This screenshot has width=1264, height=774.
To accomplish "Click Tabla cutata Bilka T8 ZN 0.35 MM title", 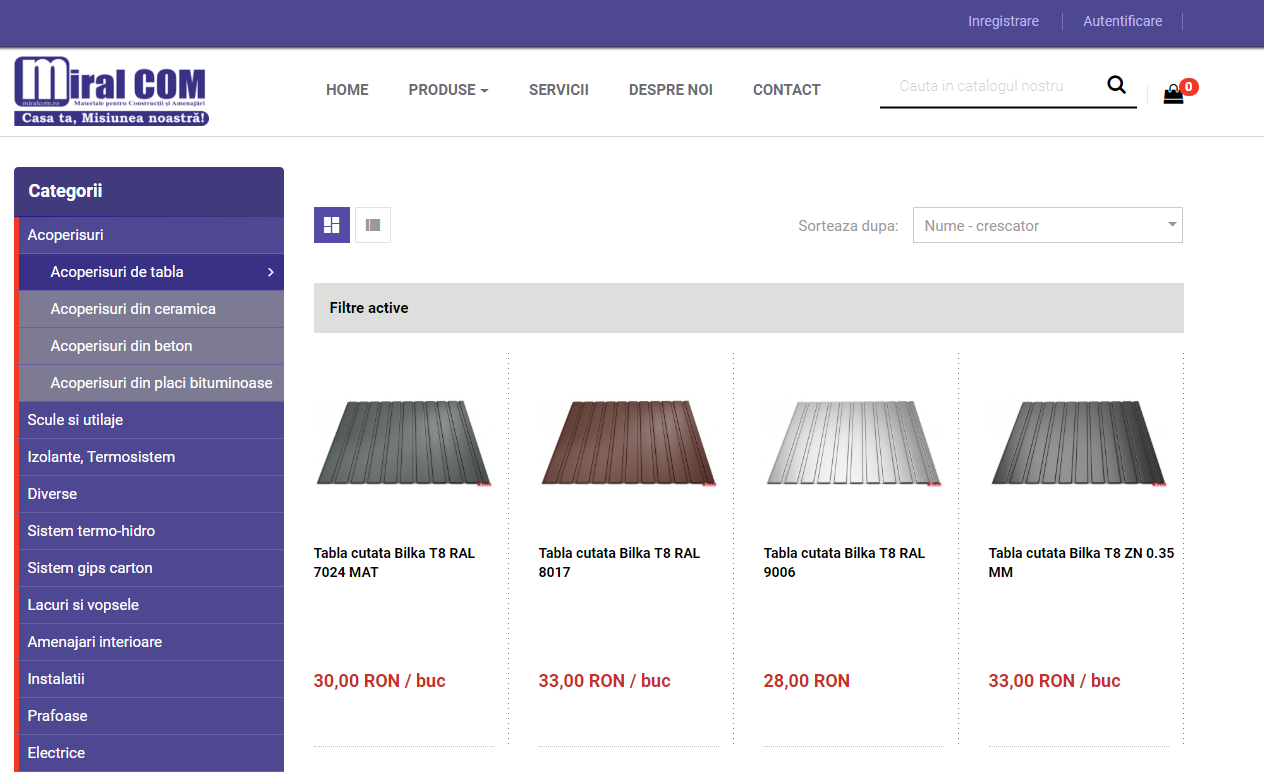I will 1082,563.
